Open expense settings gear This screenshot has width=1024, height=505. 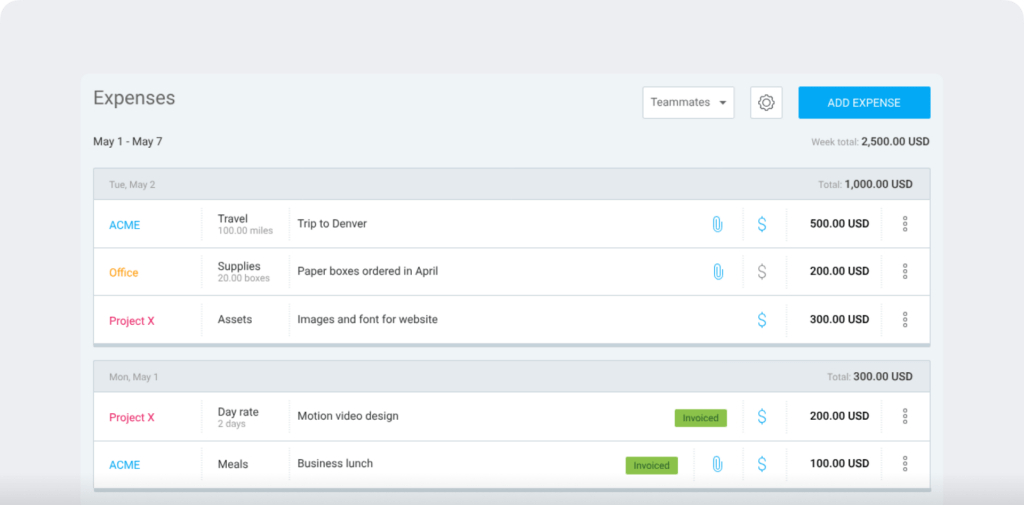pyautogui.click(x=766, y=103)
